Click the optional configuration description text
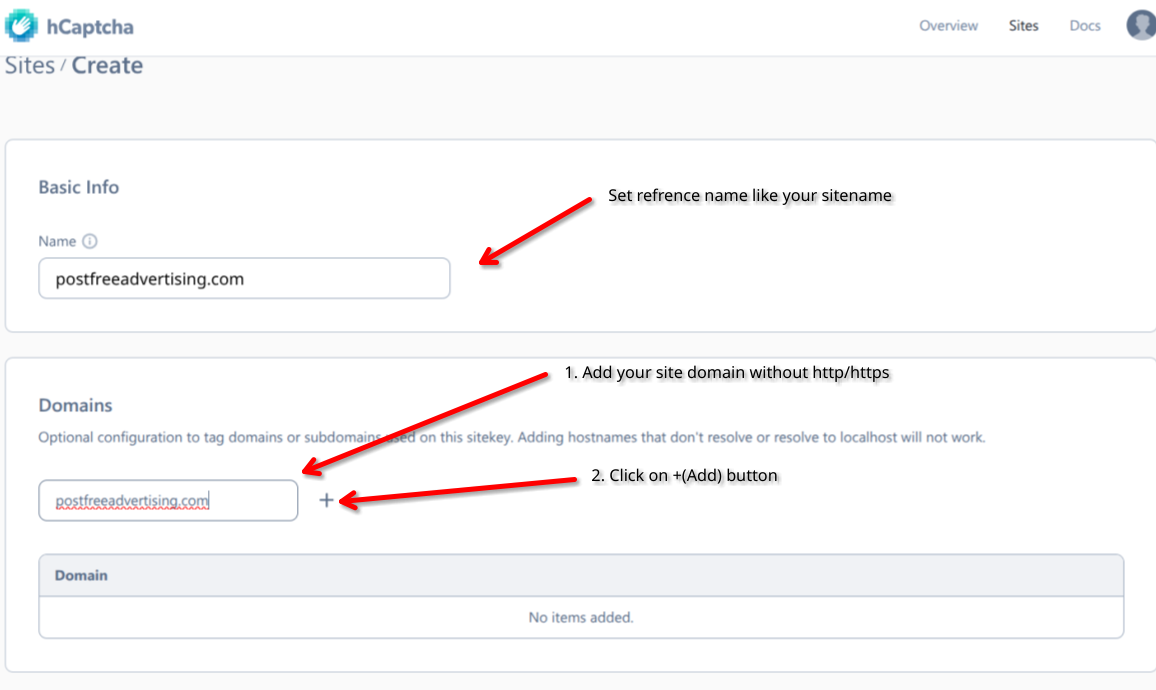 tap(400, 437)
